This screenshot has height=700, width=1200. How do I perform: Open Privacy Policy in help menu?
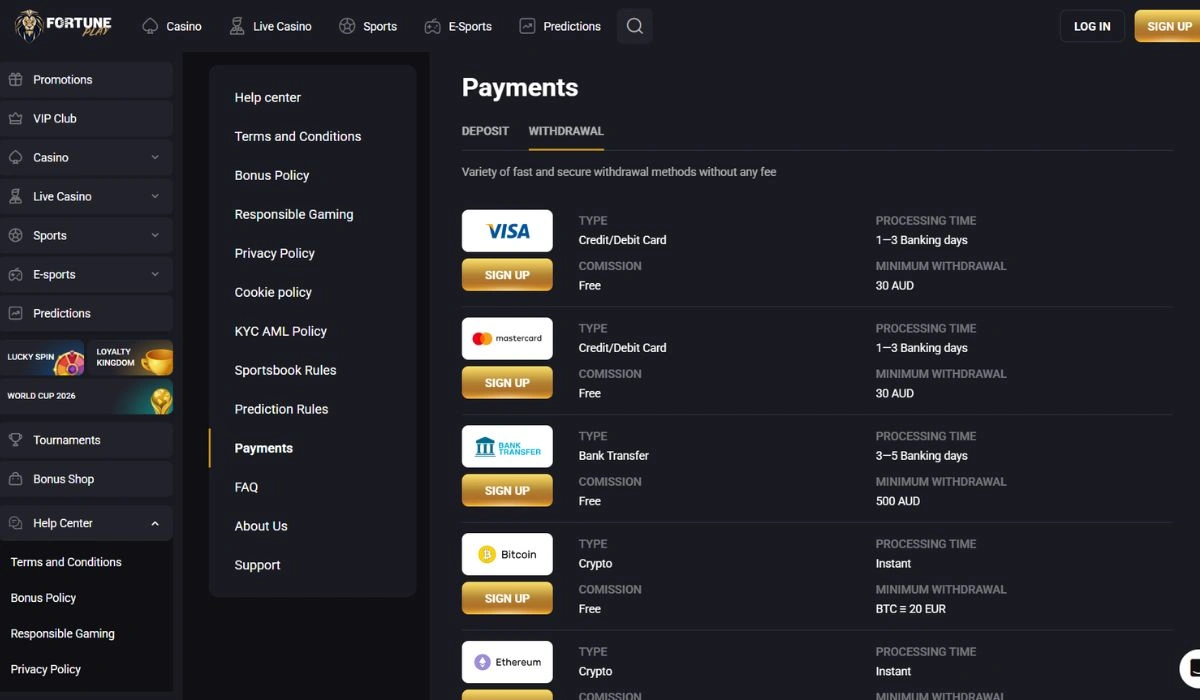click(x=275, y=253)
